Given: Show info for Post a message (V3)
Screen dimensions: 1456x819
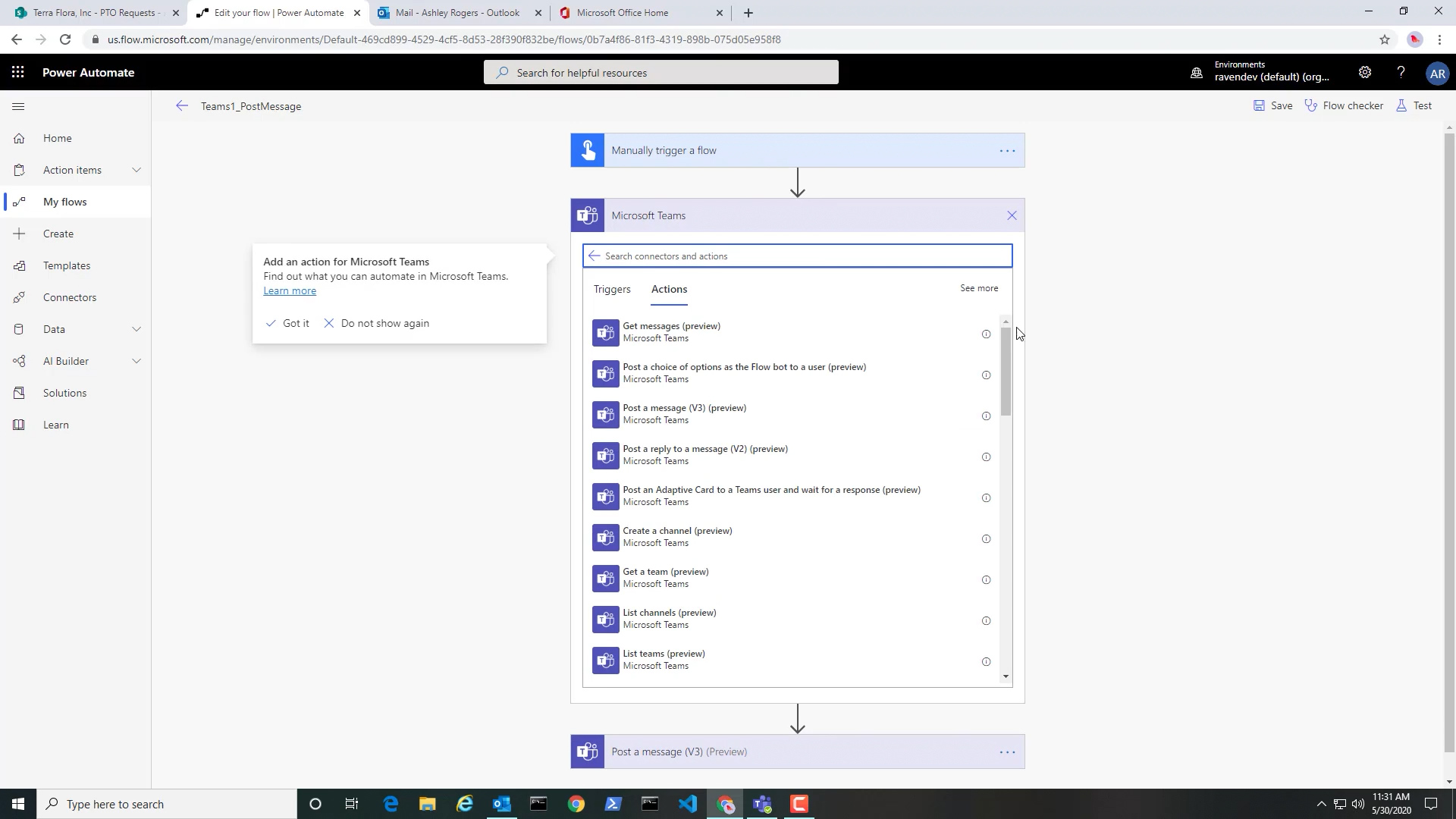Looking at the screenshot, I should coord(986,416).
